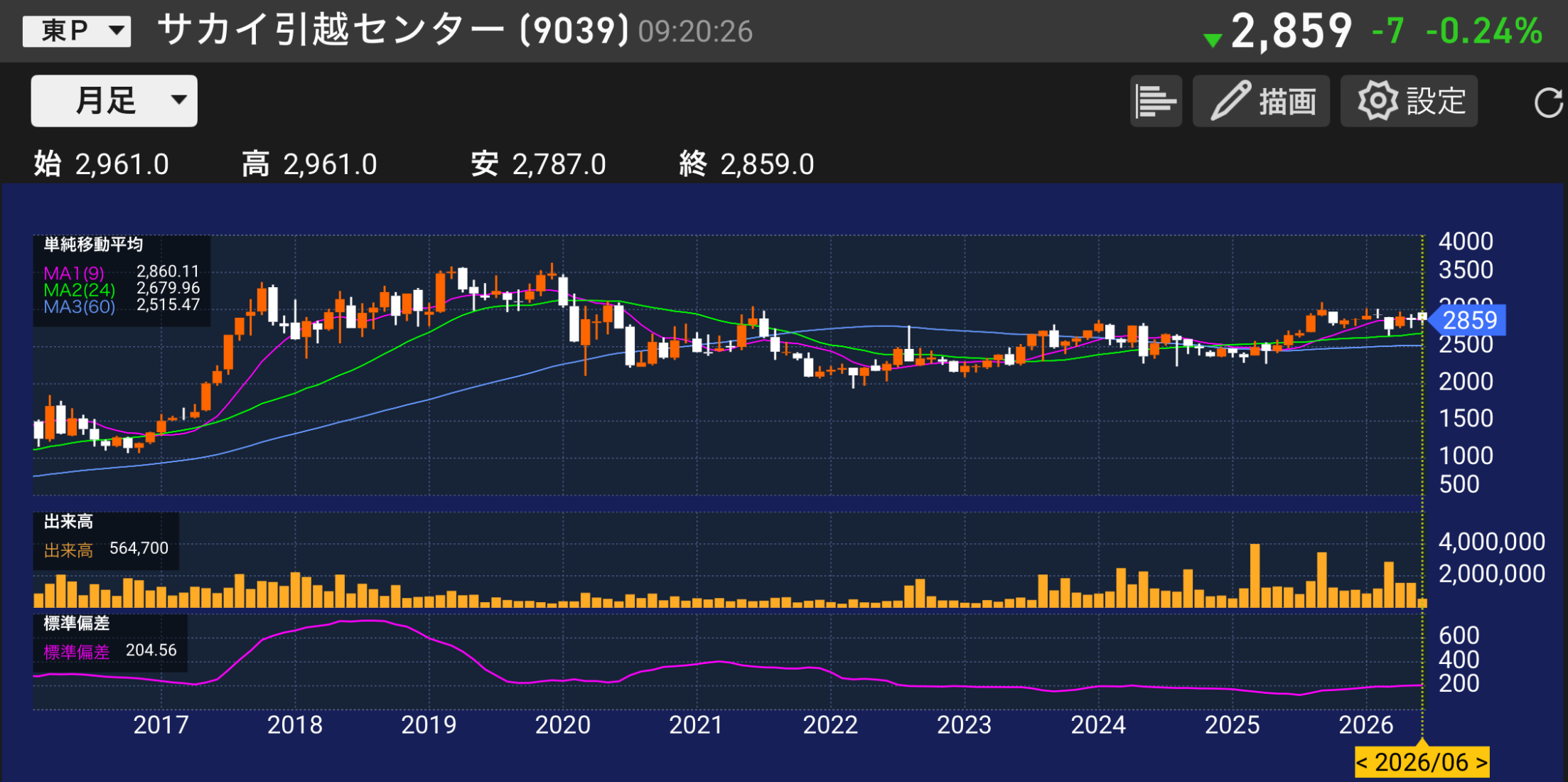Open the 月足 timeframe dropdown
Viewport: 1568px width, 782px height.
pyautogui.click(x=114, y=101)
